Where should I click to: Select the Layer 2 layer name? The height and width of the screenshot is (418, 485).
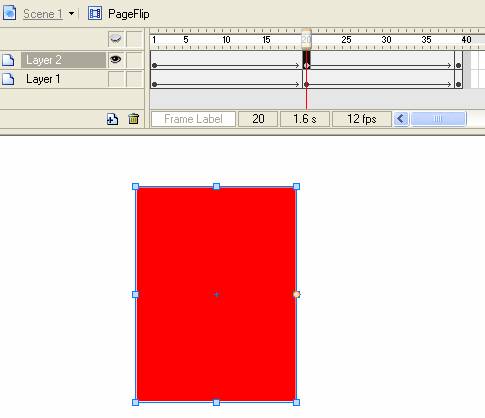[x=44, y=60]
